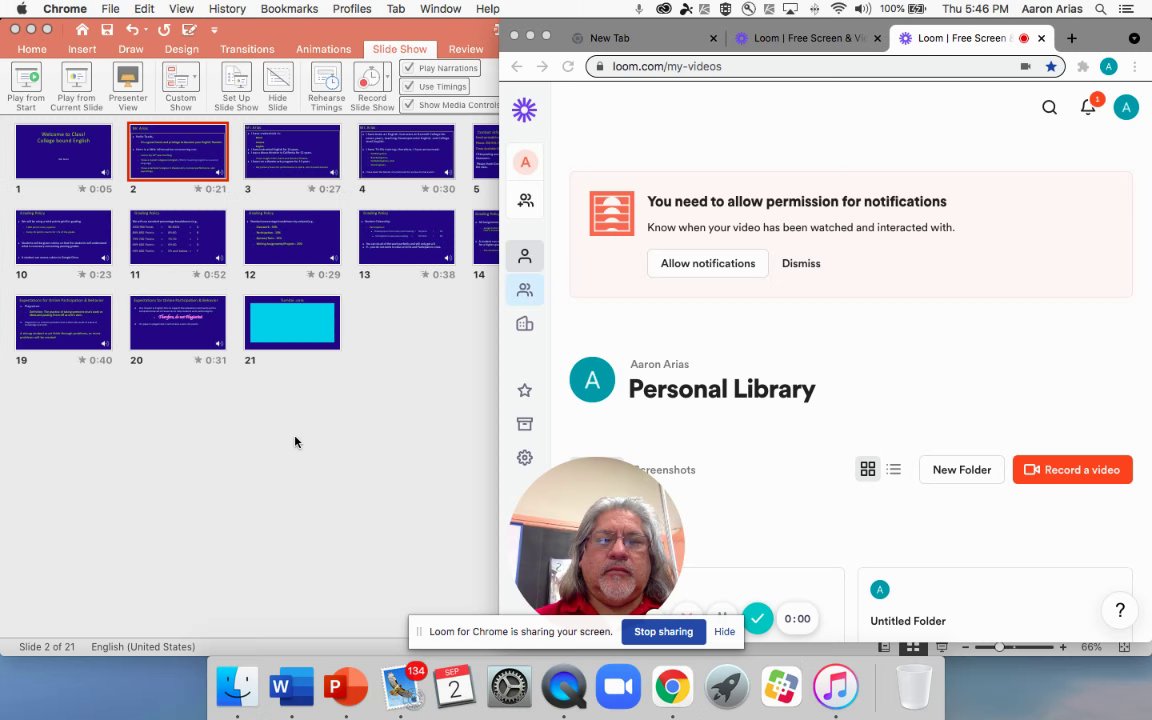The height and width of the screenshot is (720, 1152).
Task: Click New Folder button
Action: (962, 469)
